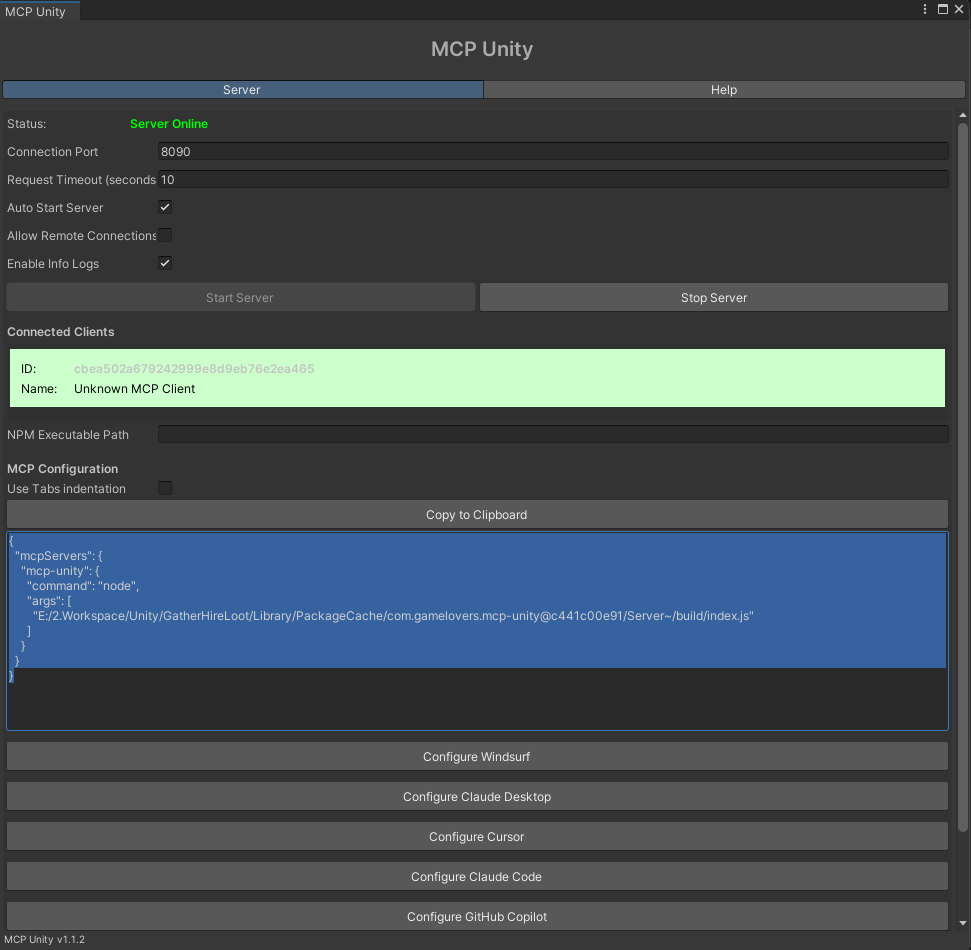This screenshot has height=950, width=971.
Task: Click Configure Claude Desktop button
Action: (477, 796)
